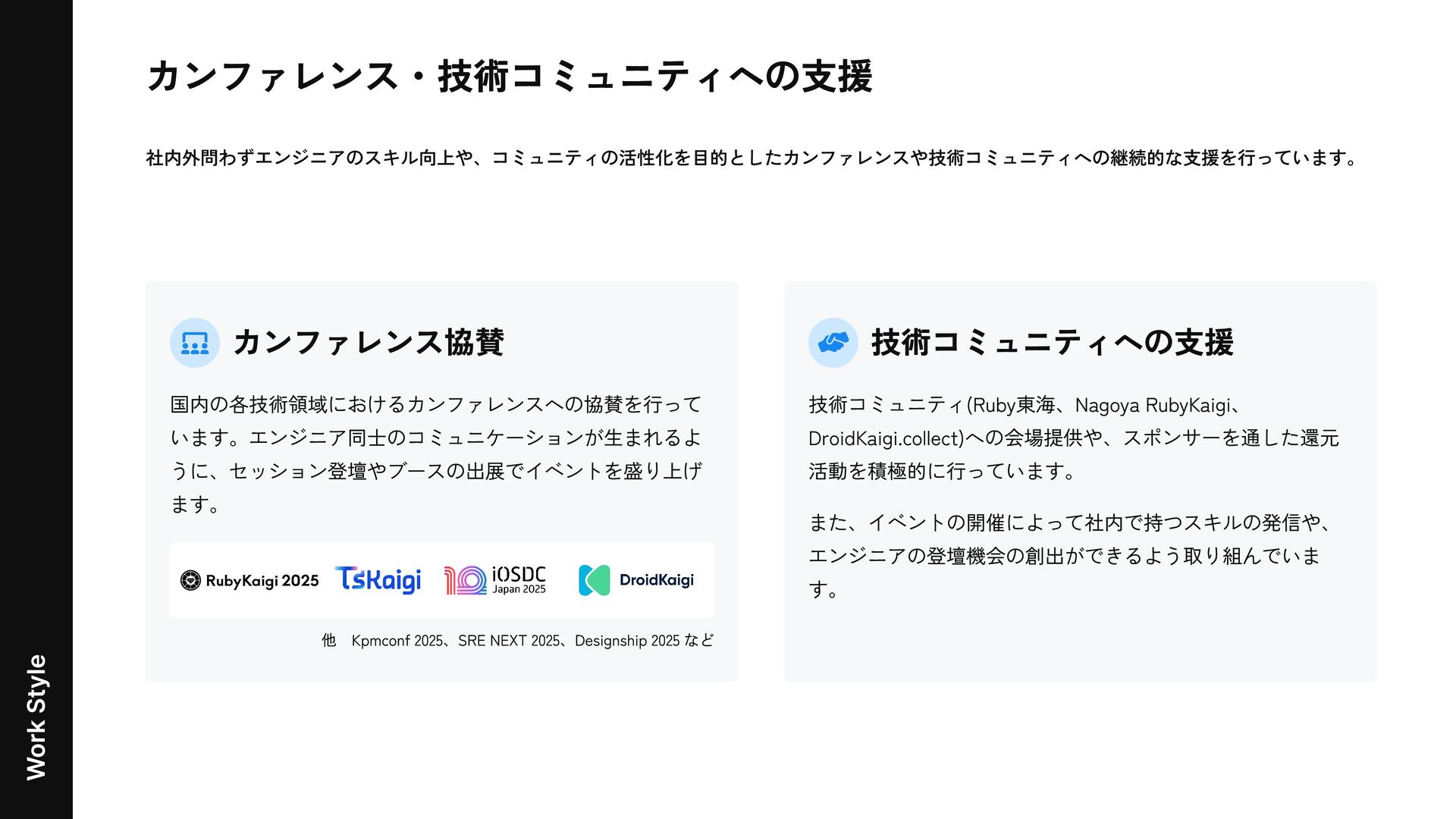The height and width of the screenshot is (819, 1456).
Task: Click Designship 2025 in the footnote
Action: [x=627, y=641]
